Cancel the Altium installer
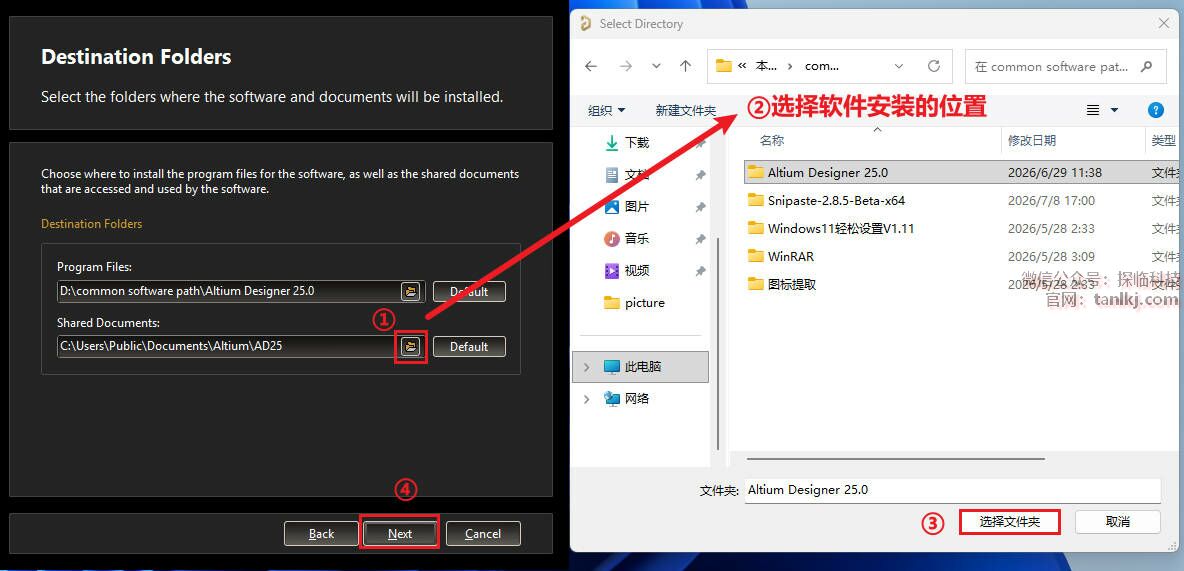Screen dimensions: 1184x571 pyautogui.click(x=483, y=533)
